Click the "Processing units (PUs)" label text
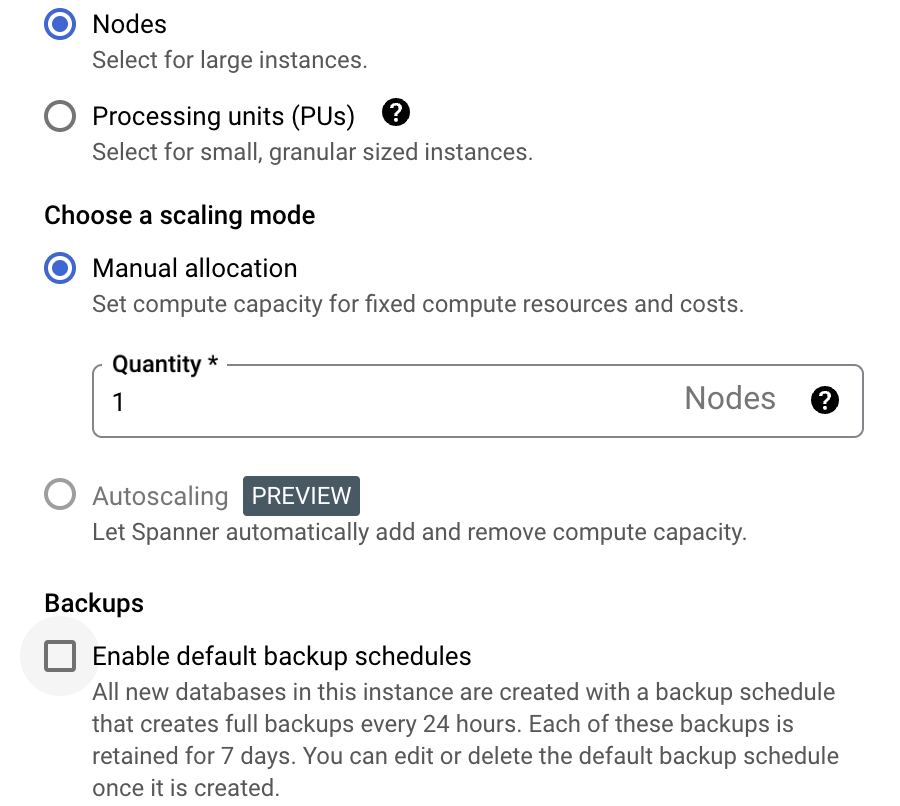Viewport: 900px width, 806px height. pos(223,116)
